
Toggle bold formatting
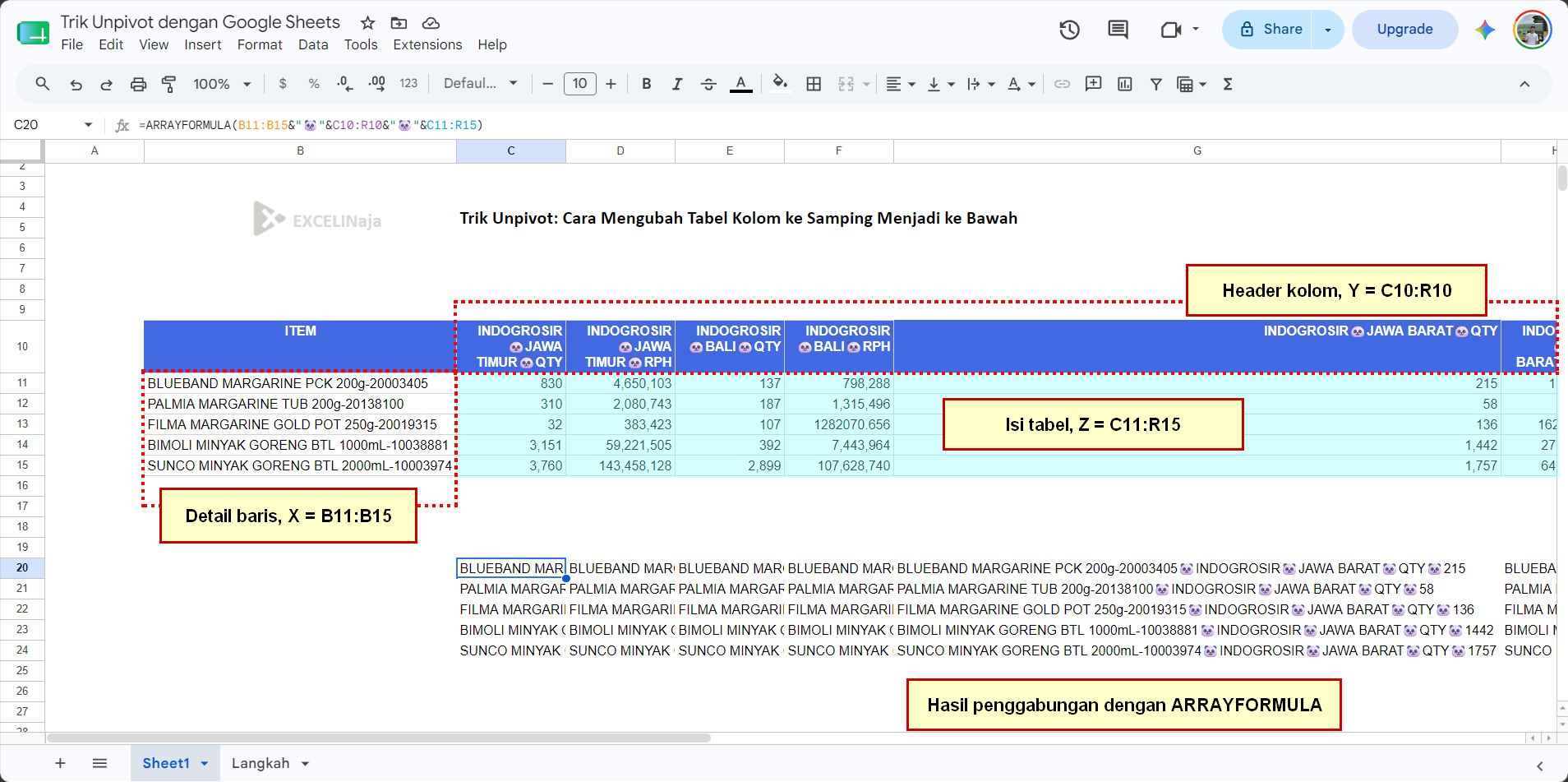pyautogui.click(x=647, y=84)
